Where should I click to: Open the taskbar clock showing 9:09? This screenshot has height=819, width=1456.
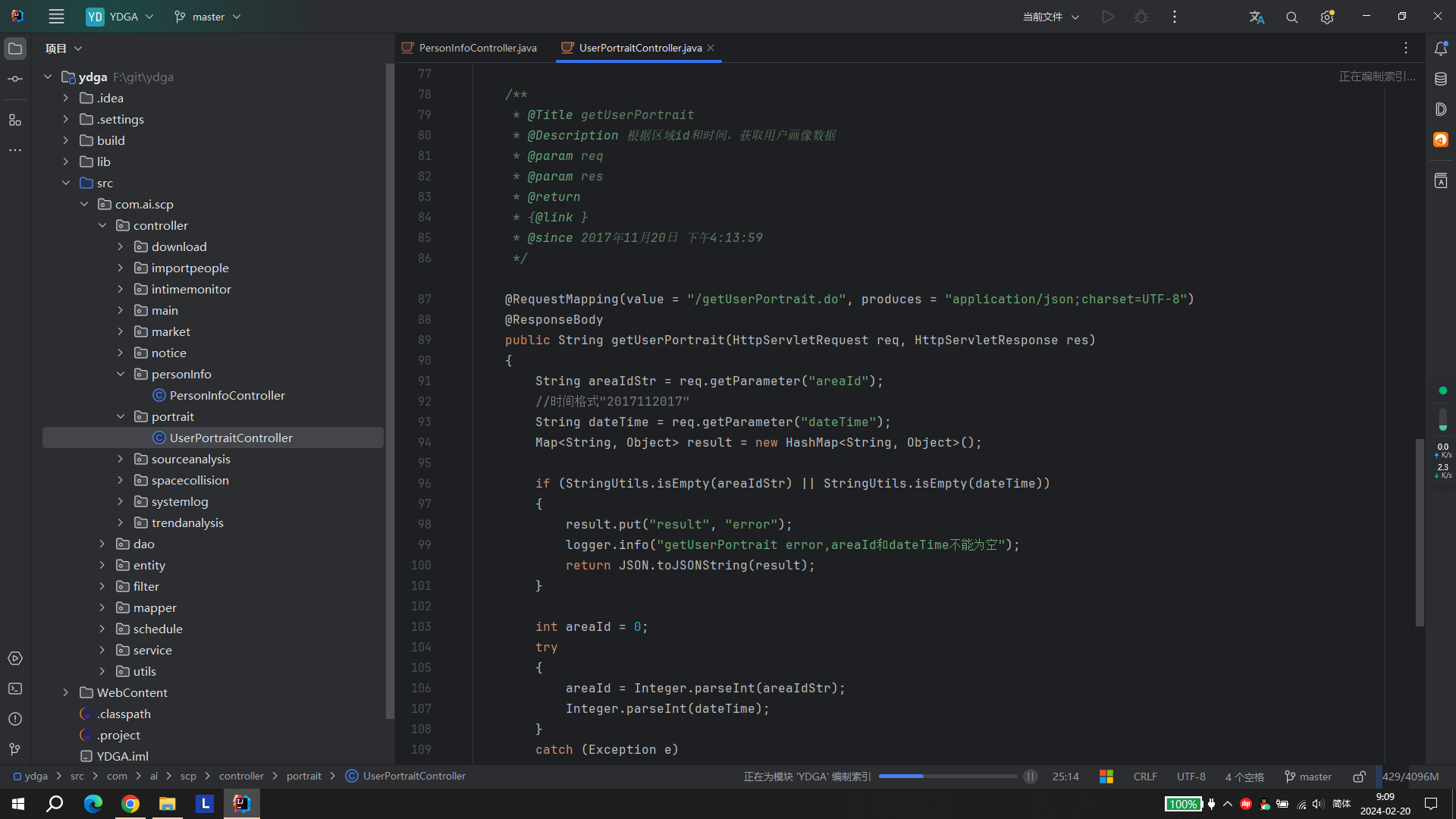(1385, 804)
